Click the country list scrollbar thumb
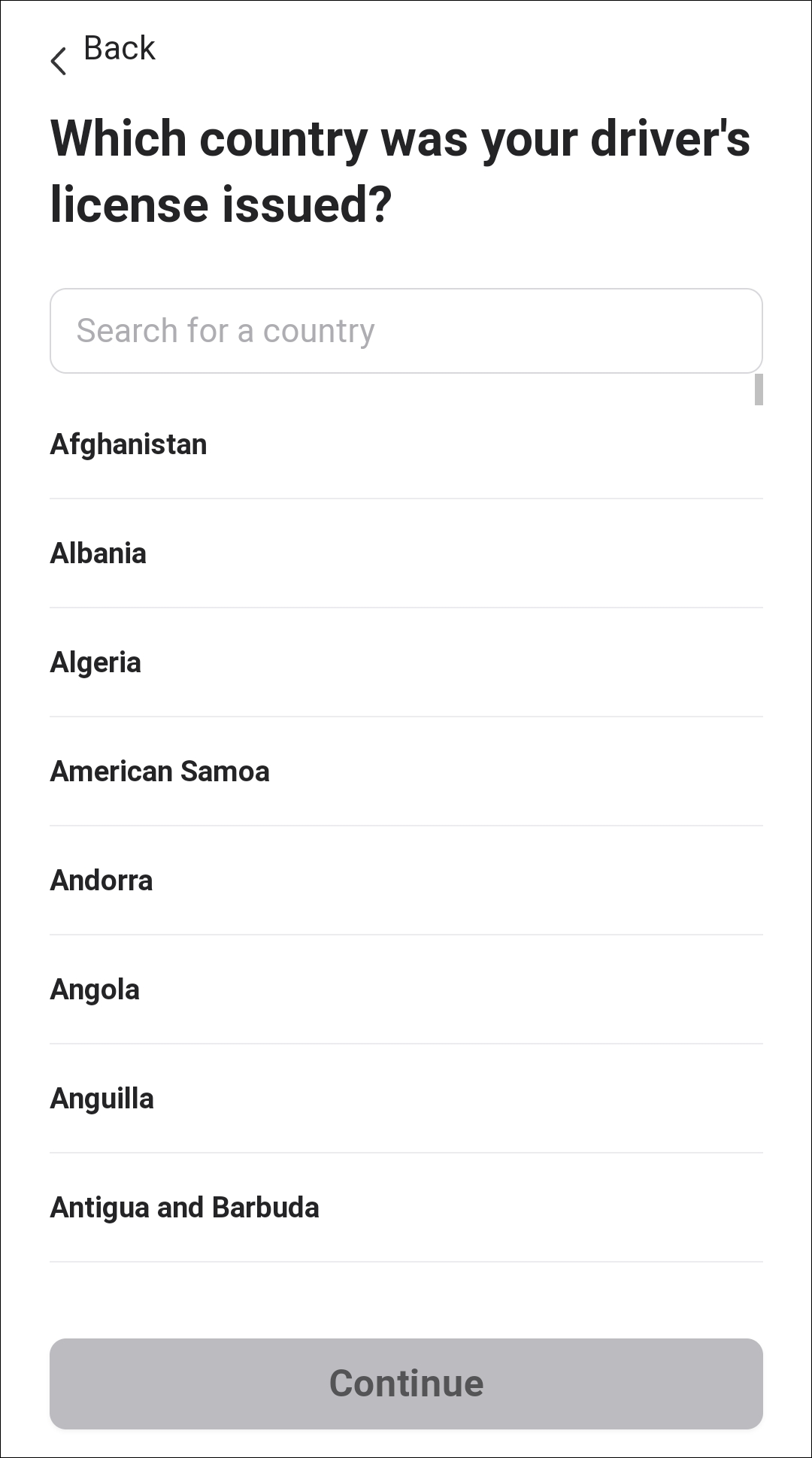The image size is (812, 1458). click(759, 390)
